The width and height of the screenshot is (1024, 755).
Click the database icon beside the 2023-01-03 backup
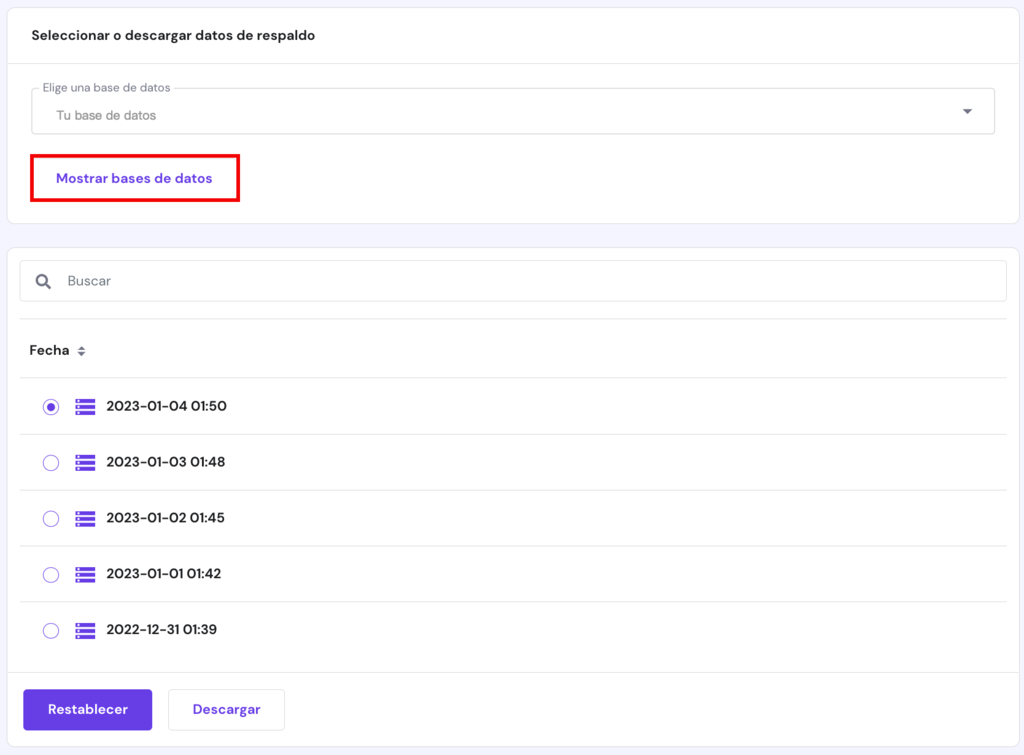pos(84,462)
